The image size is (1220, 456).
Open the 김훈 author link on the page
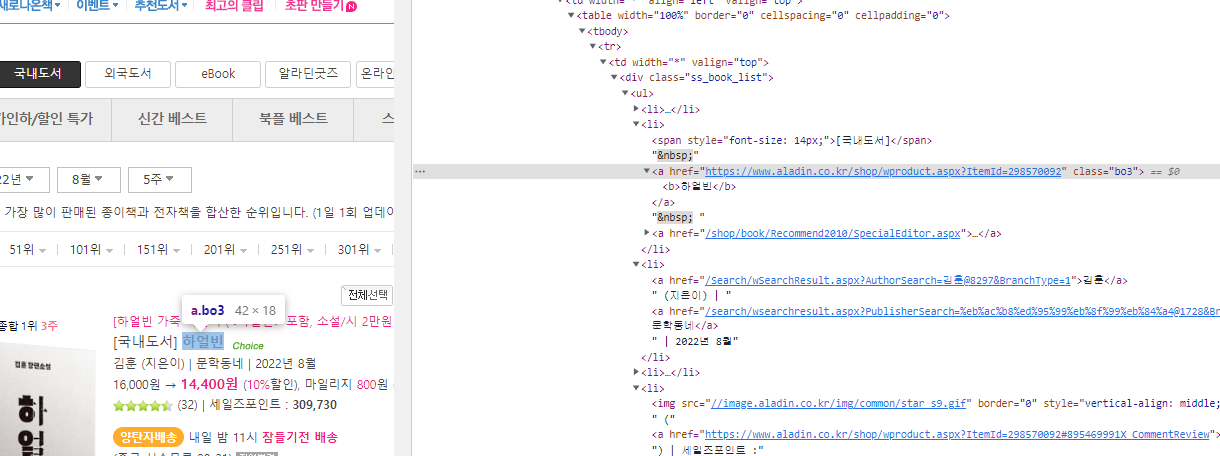pos(127,362)
